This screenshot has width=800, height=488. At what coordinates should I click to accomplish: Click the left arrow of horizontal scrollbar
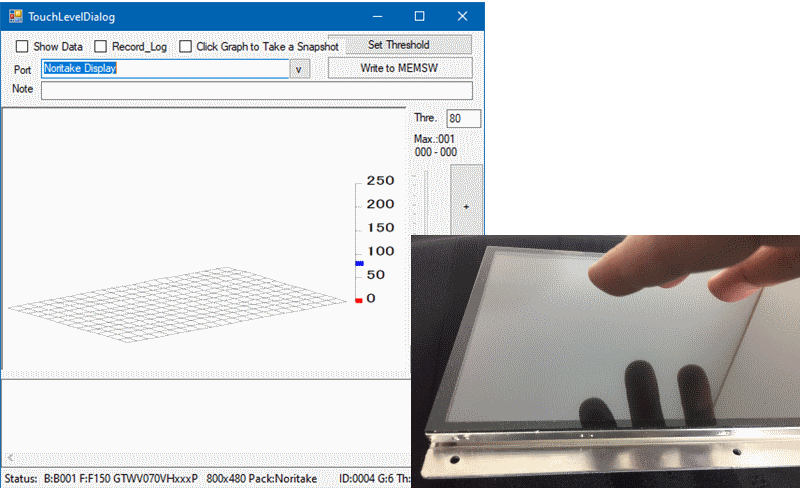[x=10, y=457]
